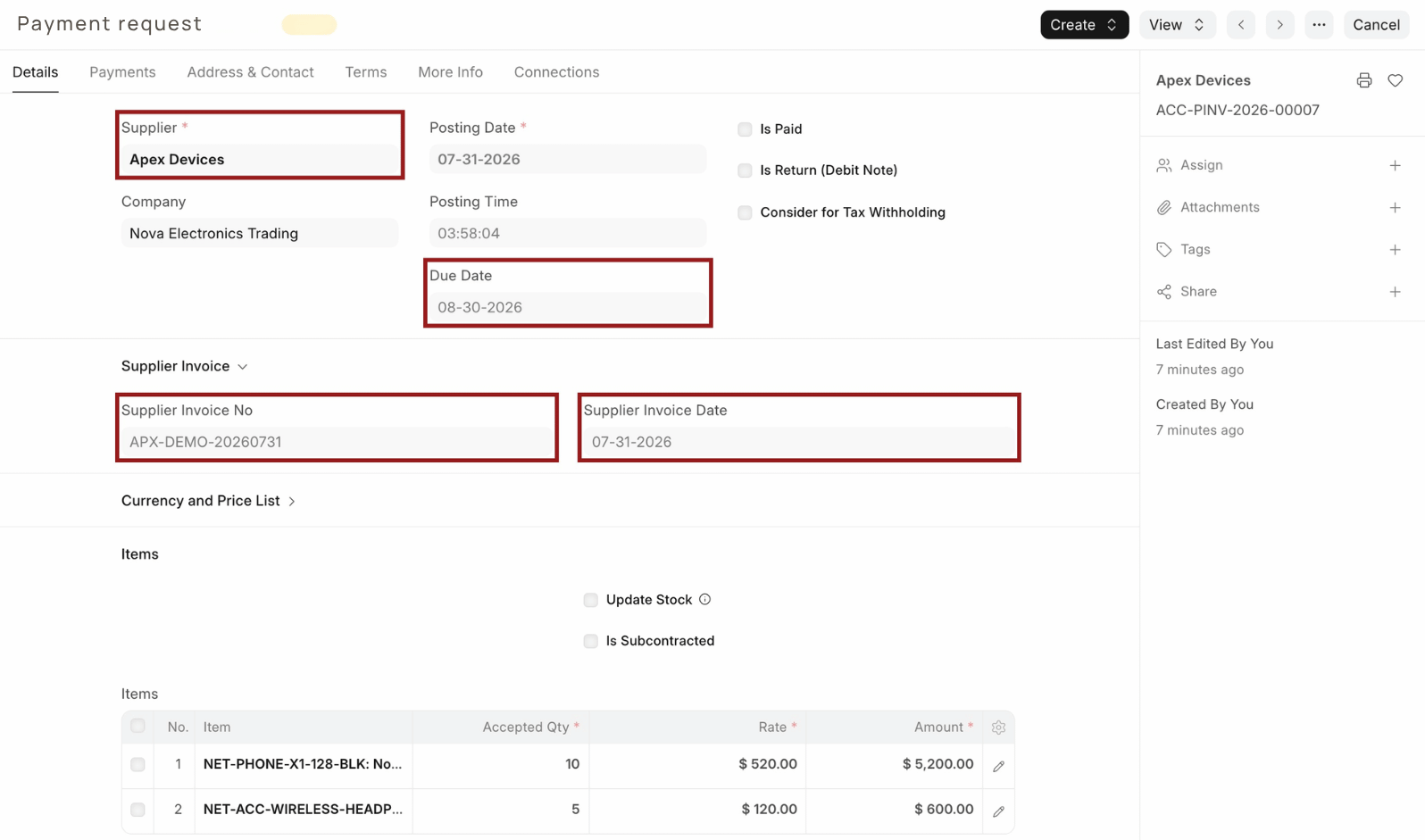Click the plus icon next to Assign
The width and height of the screenshot is (1425, 840).
point(1395,165)
